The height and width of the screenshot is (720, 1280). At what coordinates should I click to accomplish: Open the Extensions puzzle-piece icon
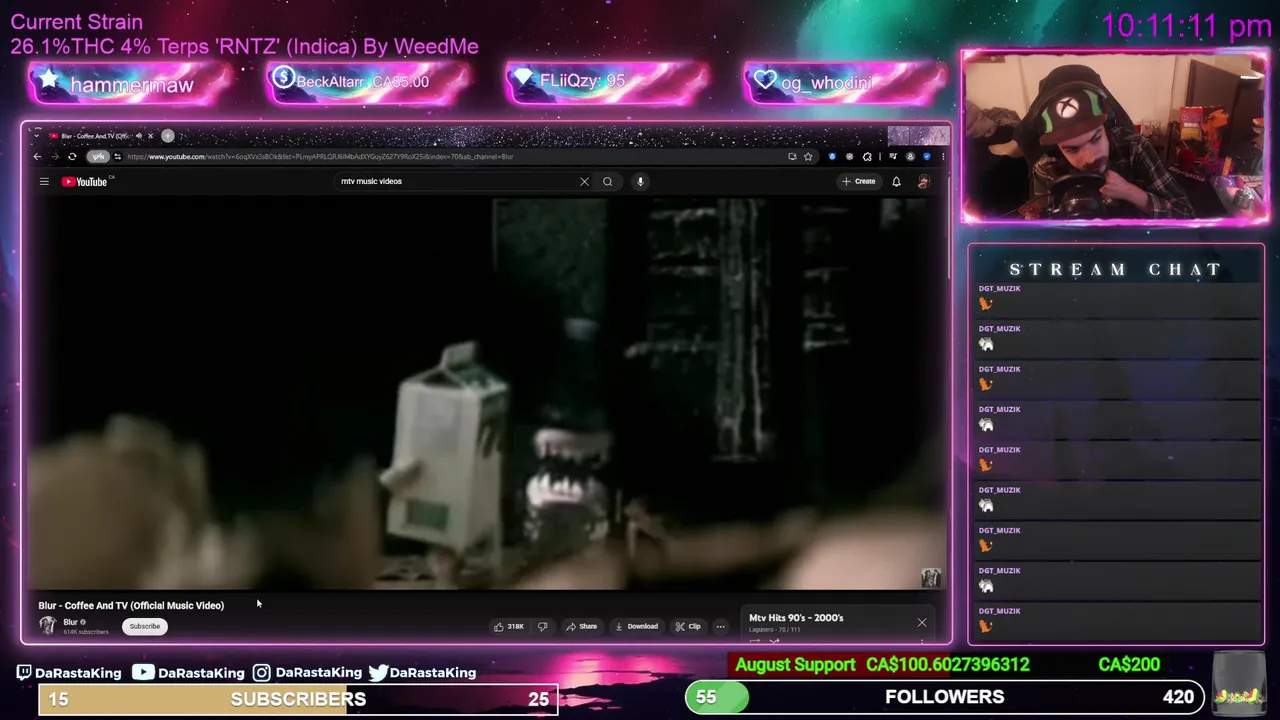click(867, 156)
